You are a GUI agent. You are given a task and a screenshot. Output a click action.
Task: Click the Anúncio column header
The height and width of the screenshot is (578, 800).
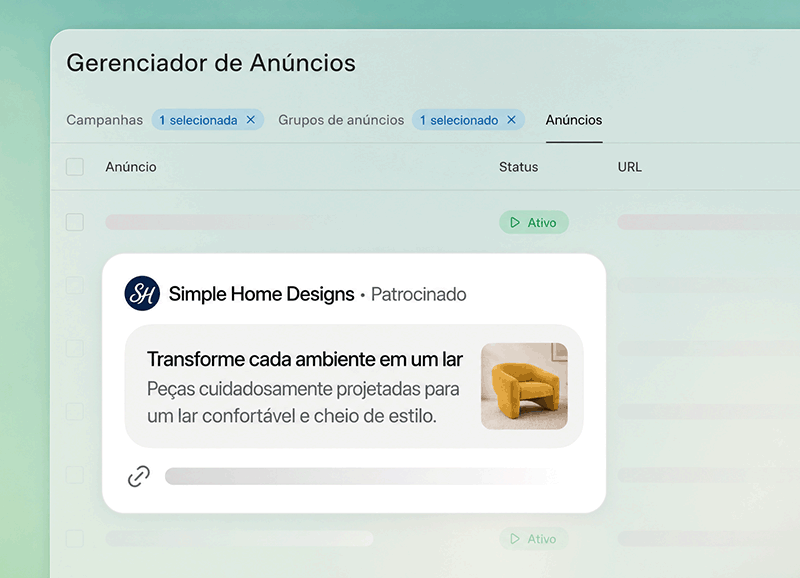click(x=131, y=167)
